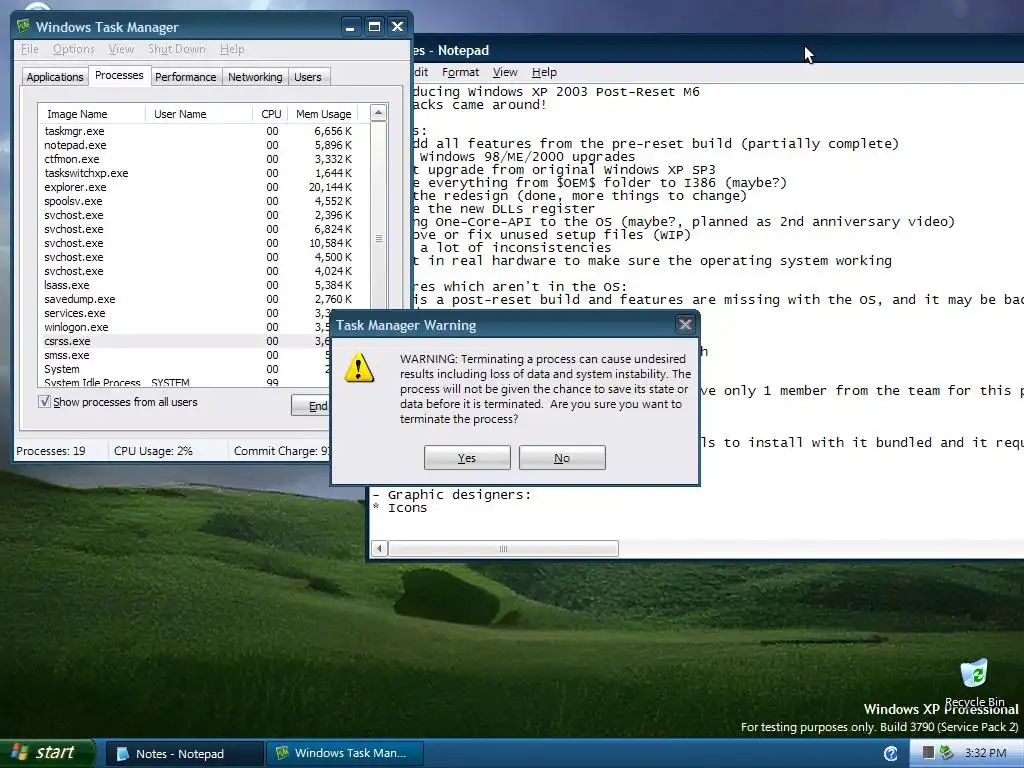Screen dimensions: 1024x768
Task: Select services.exe process row
Action: (186, 313)
